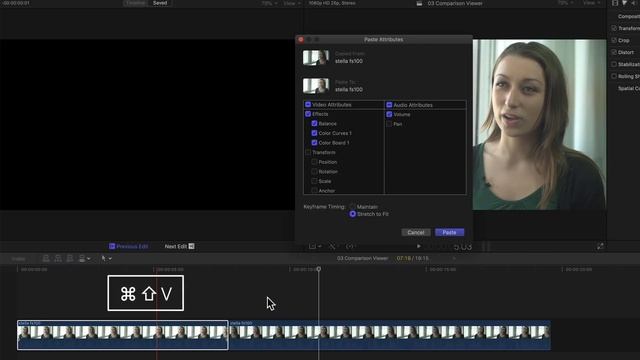Uncheck the Color Board 1 checkbox

tap(314, 142)
